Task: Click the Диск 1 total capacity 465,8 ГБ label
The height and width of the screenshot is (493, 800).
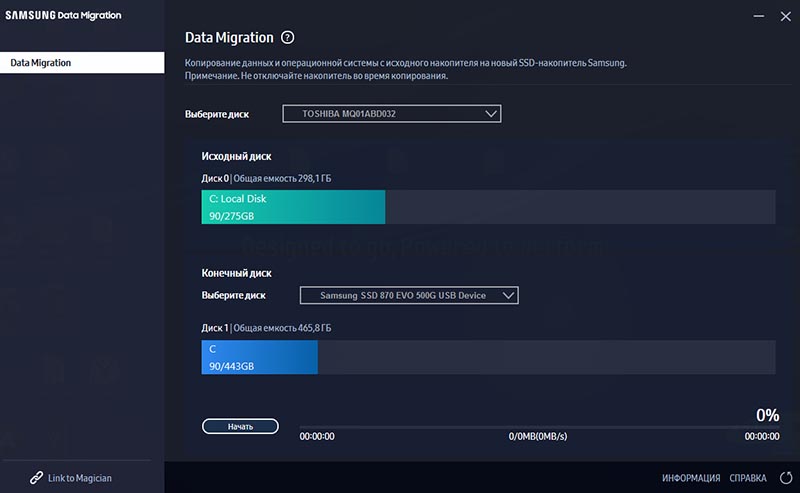Action: [266, 328]
